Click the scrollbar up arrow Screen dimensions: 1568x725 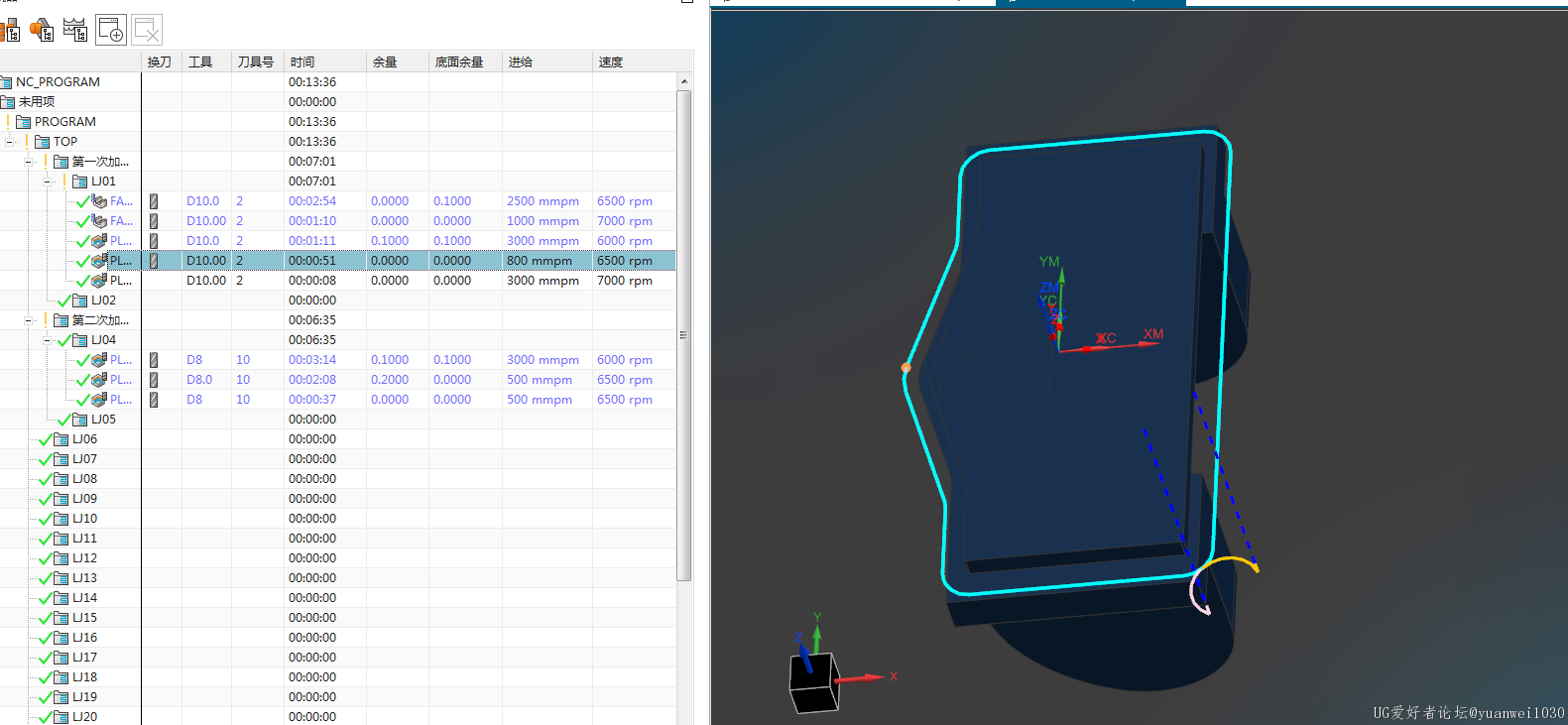coord(683,81)
